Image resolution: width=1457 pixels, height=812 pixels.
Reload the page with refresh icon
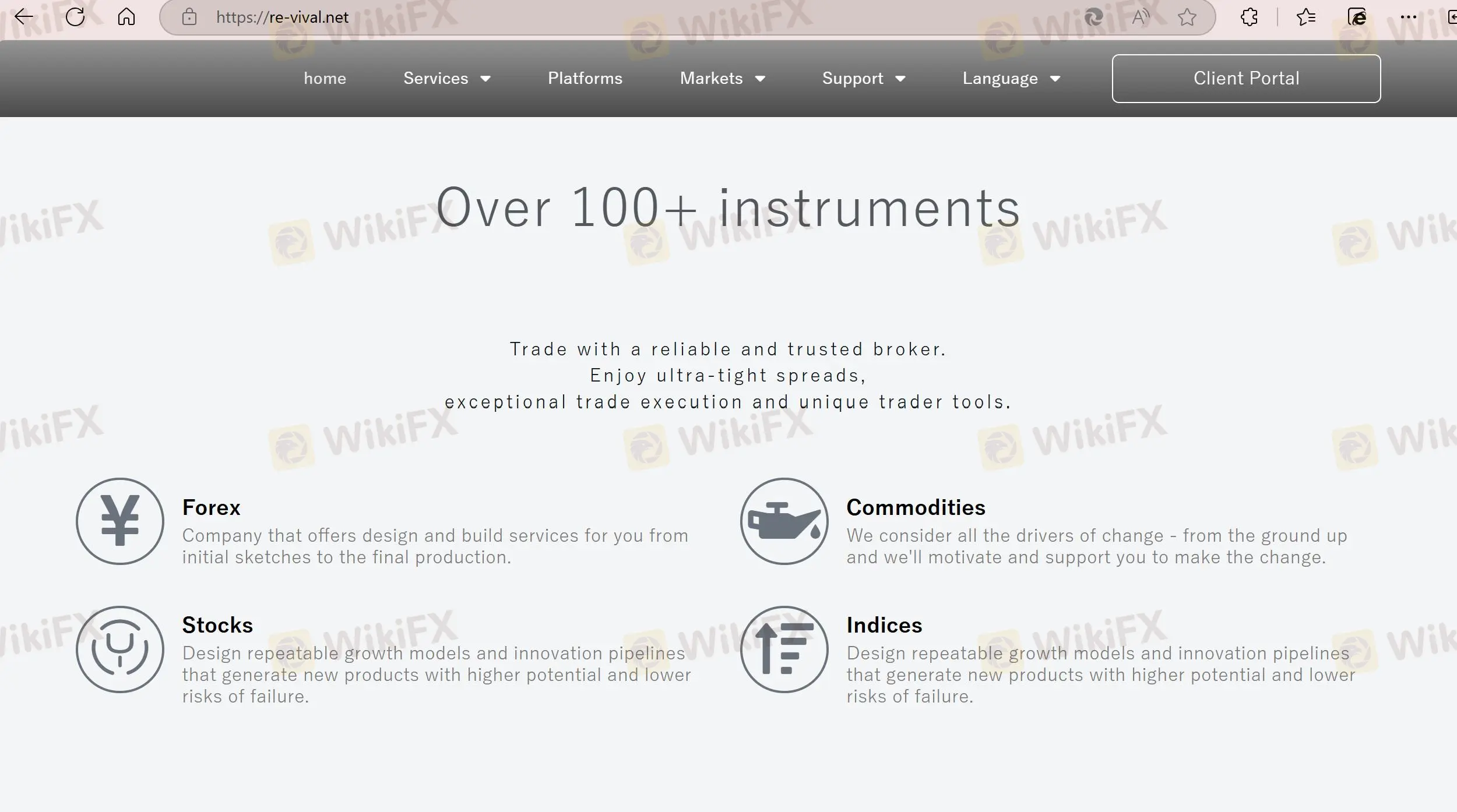75,17
